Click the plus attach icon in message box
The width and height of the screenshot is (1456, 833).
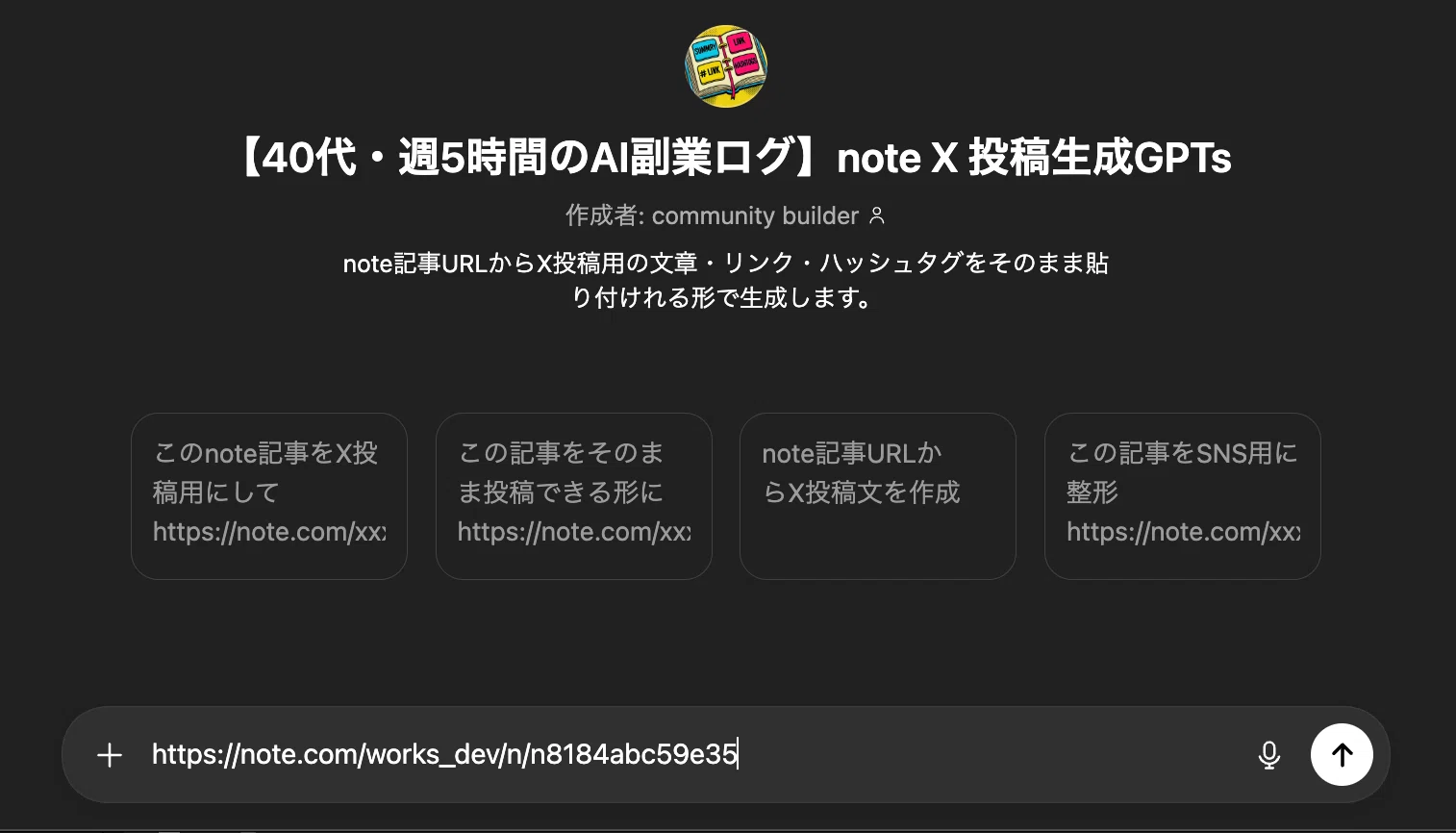pos(110,755)
